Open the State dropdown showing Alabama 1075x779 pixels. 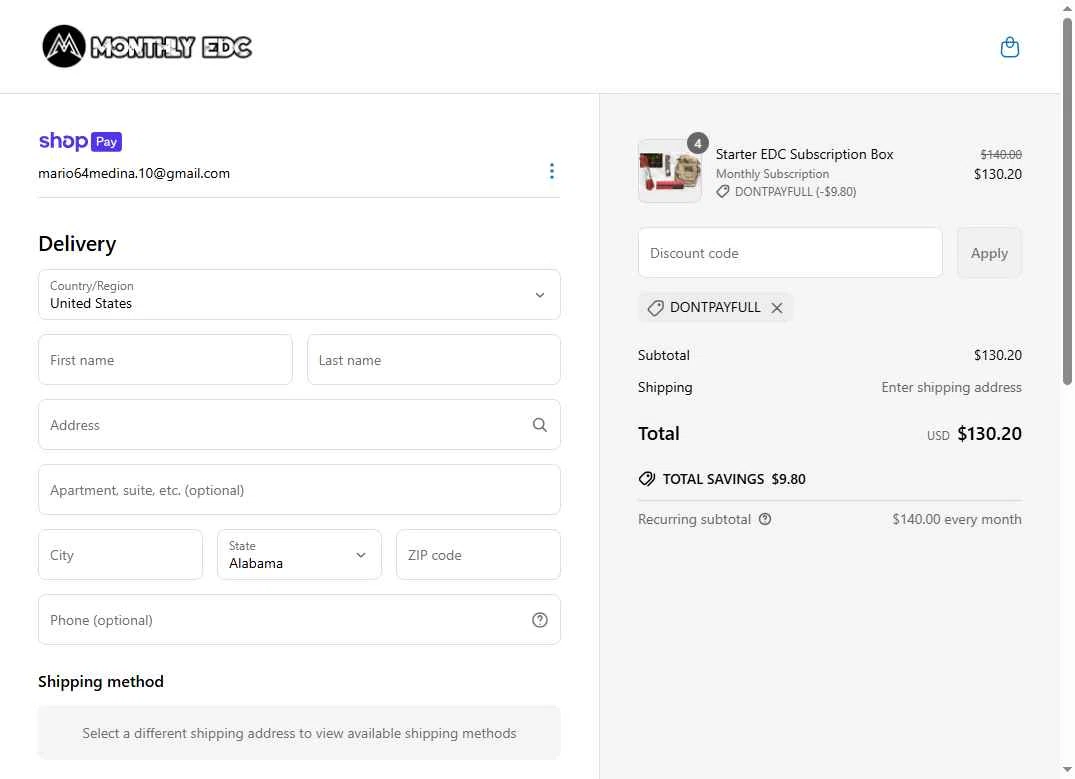[x=300, y=554]
